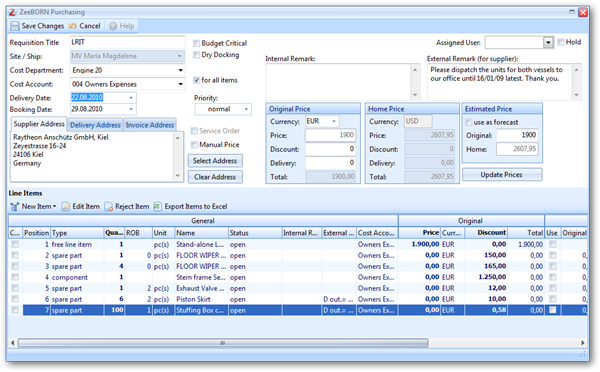Click the Save Changes floppy disk icon
This screenshot has width=600, height=372.
(x=15, y=26)
